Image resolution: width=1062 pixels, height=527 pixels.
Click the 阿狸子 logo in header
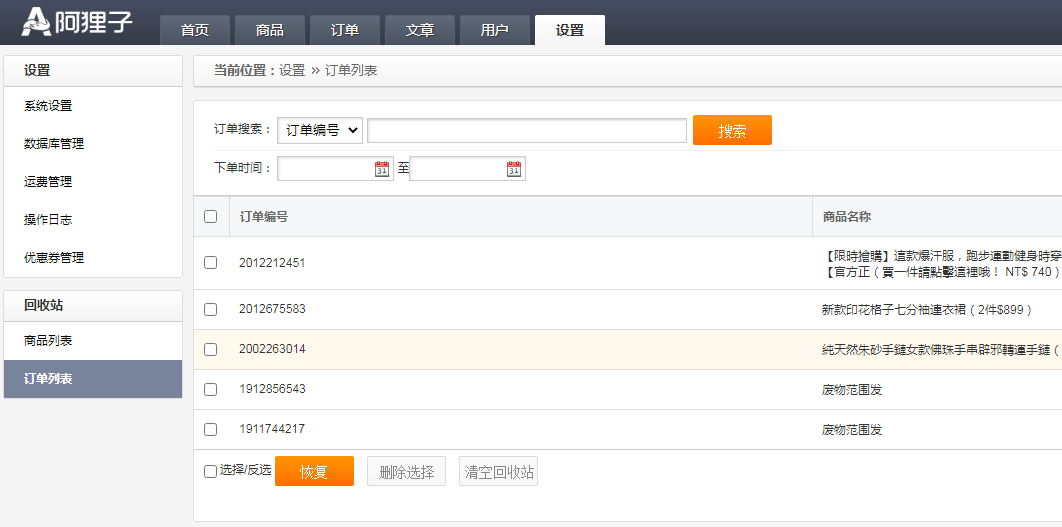point(77,22)
